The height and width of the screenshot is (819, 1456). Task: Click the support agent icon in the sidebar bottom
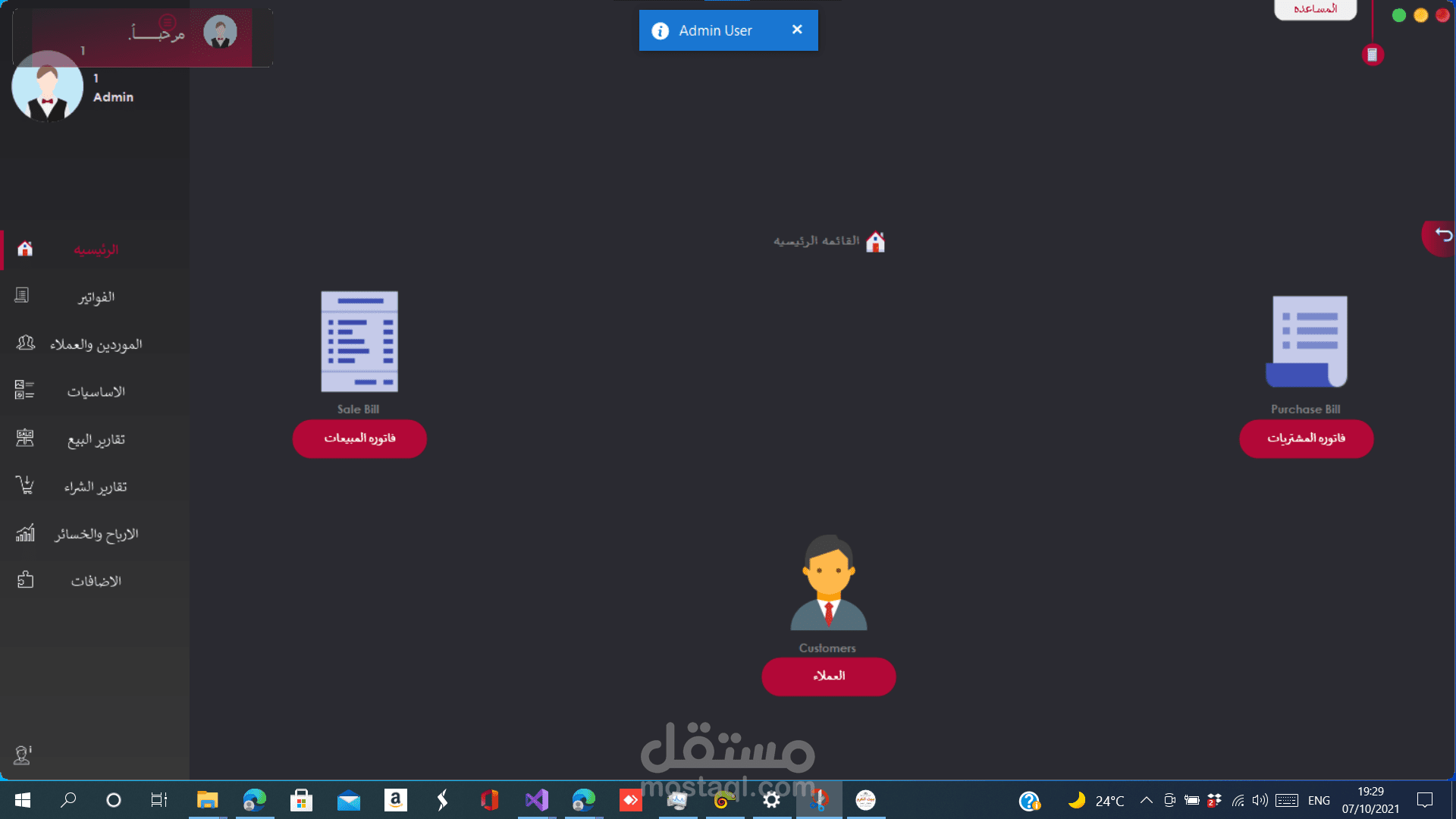[23, 755]
